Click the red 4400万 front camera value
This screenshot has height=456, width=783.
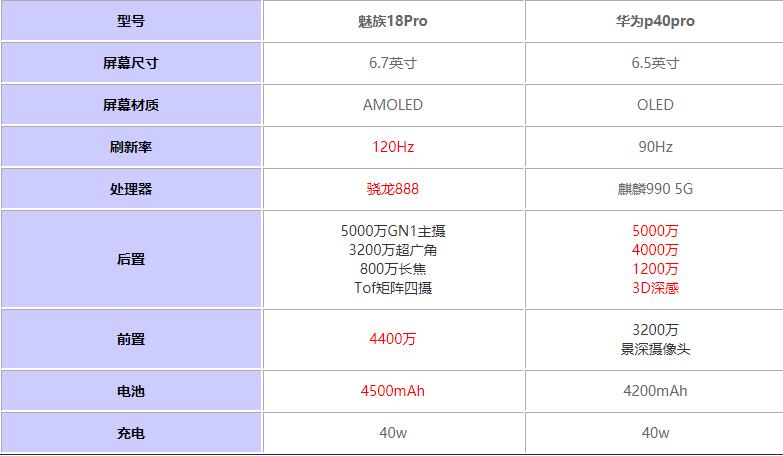point(393,339)
